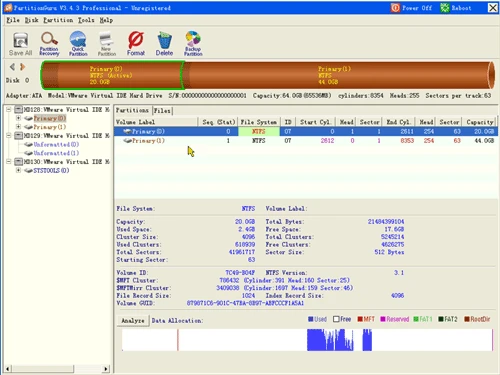Click the Analyze button

[133, 320]
